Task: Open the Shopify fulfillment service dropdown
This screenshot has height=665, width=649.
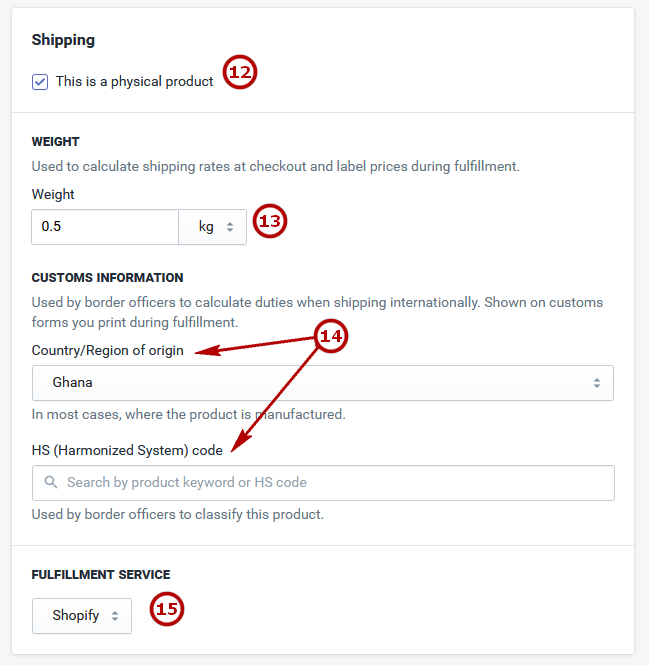Action: (x=82, y=616)
